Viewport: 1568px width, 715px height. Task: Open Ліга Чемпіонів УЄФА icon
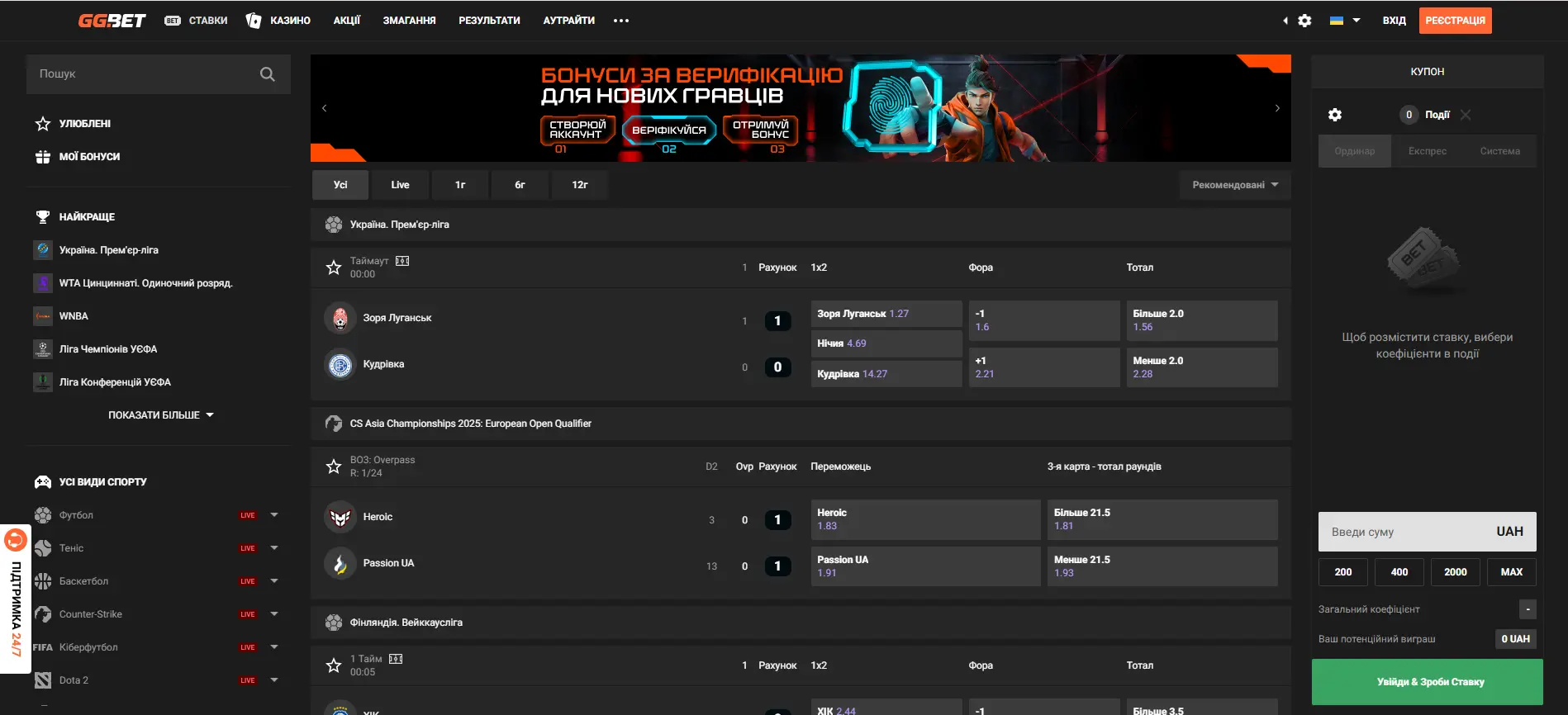click(43, 349)
